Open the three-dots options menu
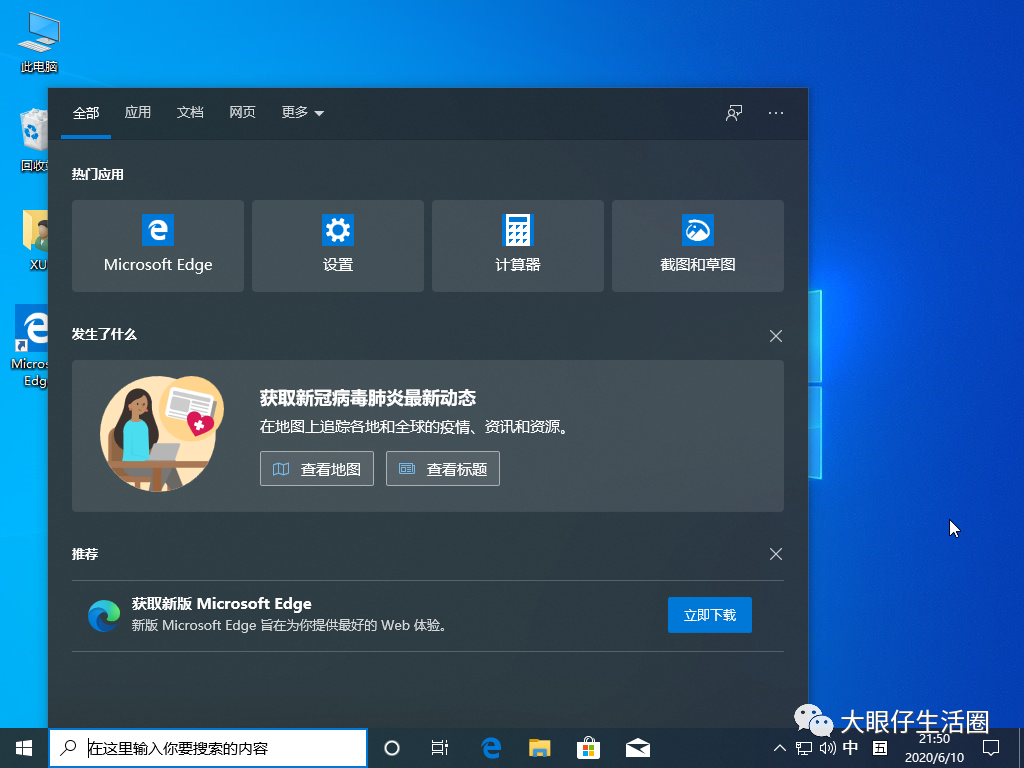Image resolution: width=1024 pixels, height=768 pixels. 776,113
